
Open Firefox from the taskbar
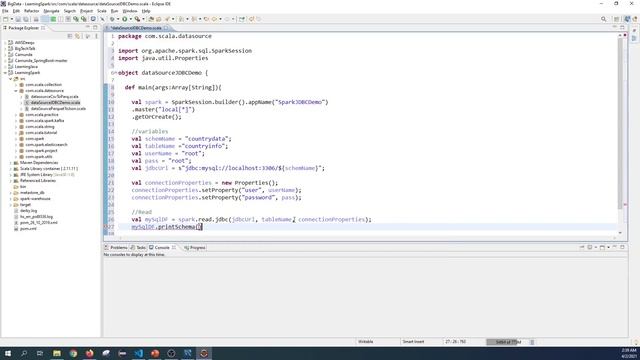coord(89,353)
